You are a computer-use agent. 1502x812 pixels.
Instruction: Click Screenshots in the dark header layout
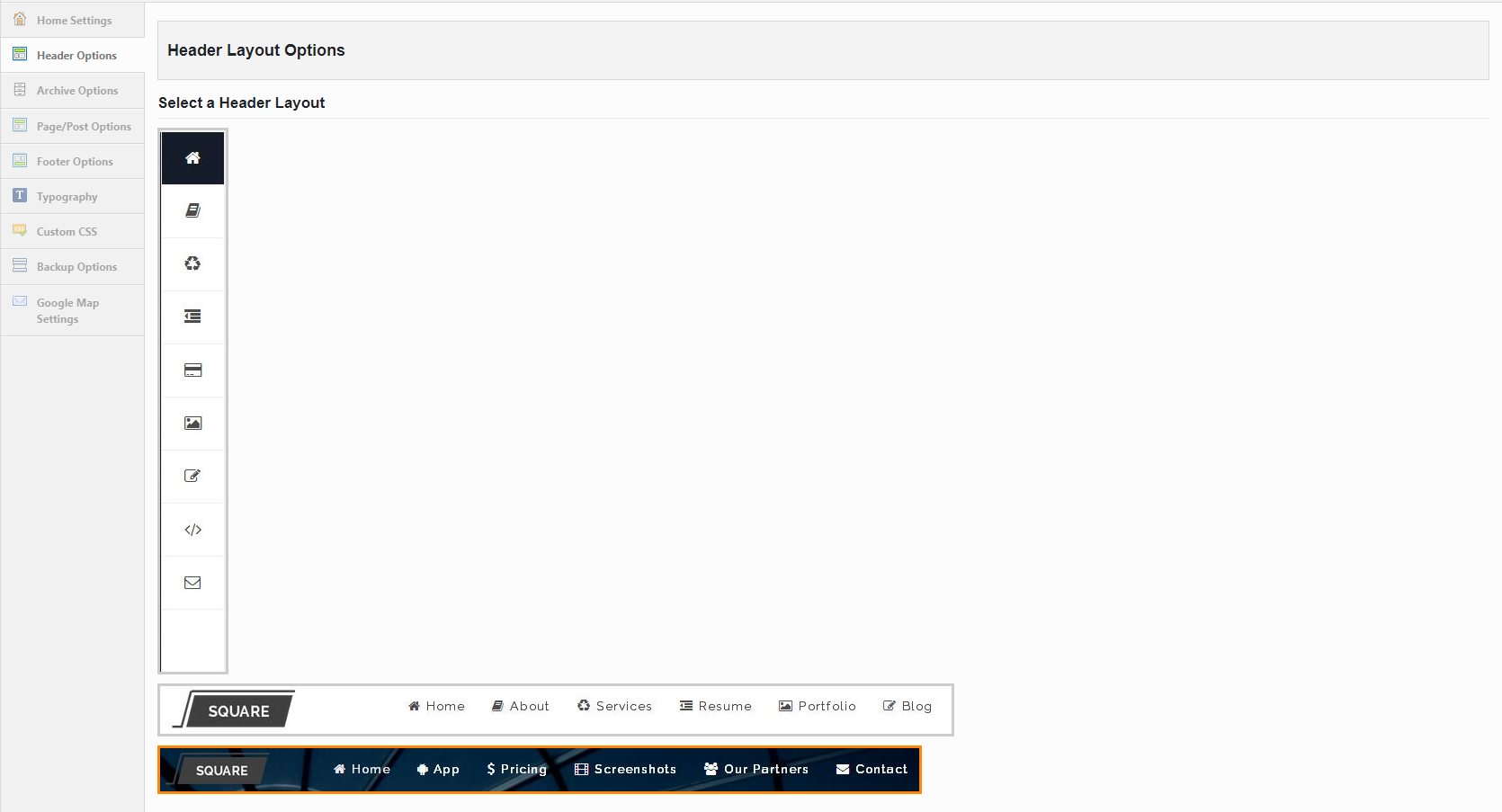pos(625,769)
